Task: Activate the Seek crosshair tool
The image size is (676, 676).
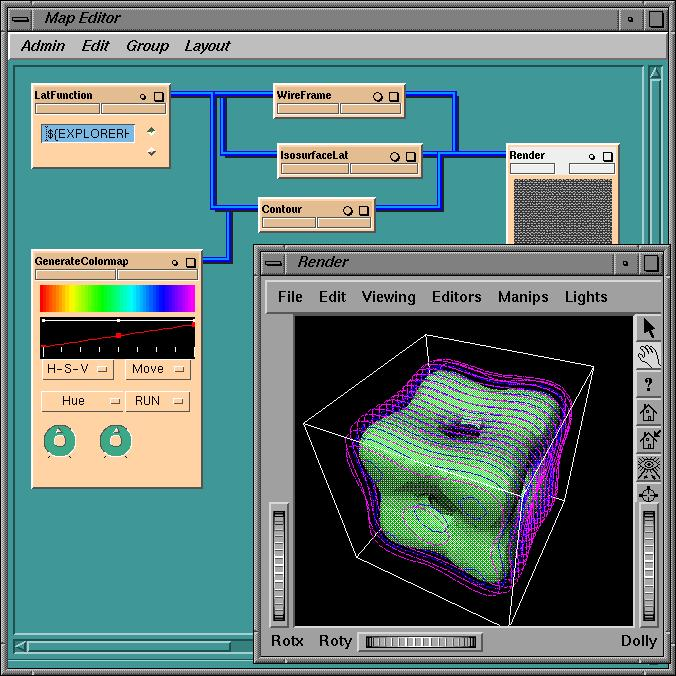Action: pyautogui.click(x=648, y=494)
